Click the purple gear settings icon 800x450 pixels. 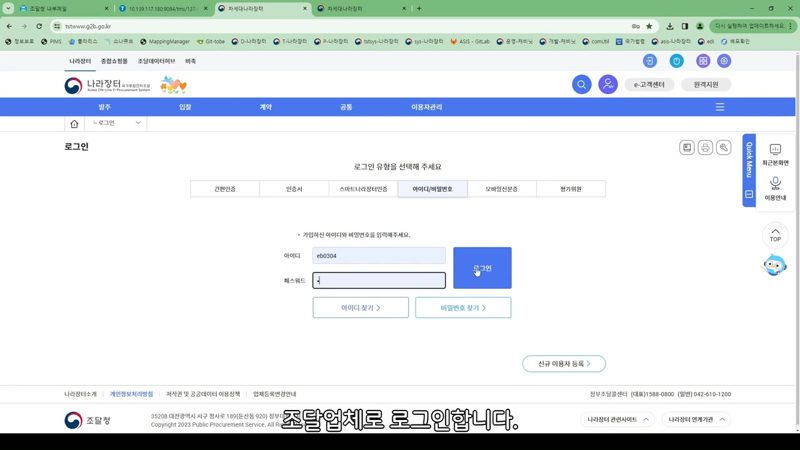723,61
